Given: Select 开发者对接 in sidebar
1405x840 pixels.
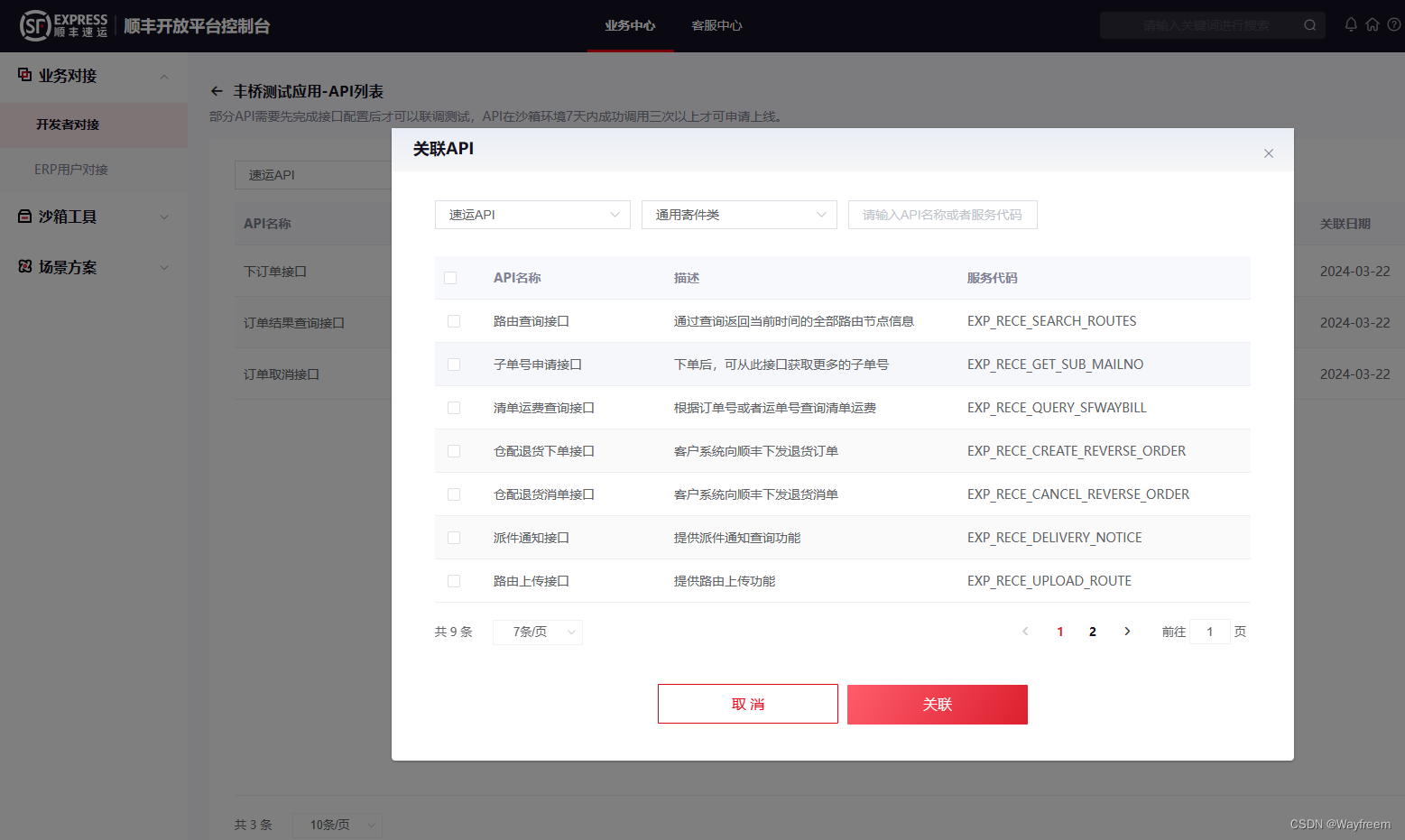Looking at the screenshot, I should 94,125.
